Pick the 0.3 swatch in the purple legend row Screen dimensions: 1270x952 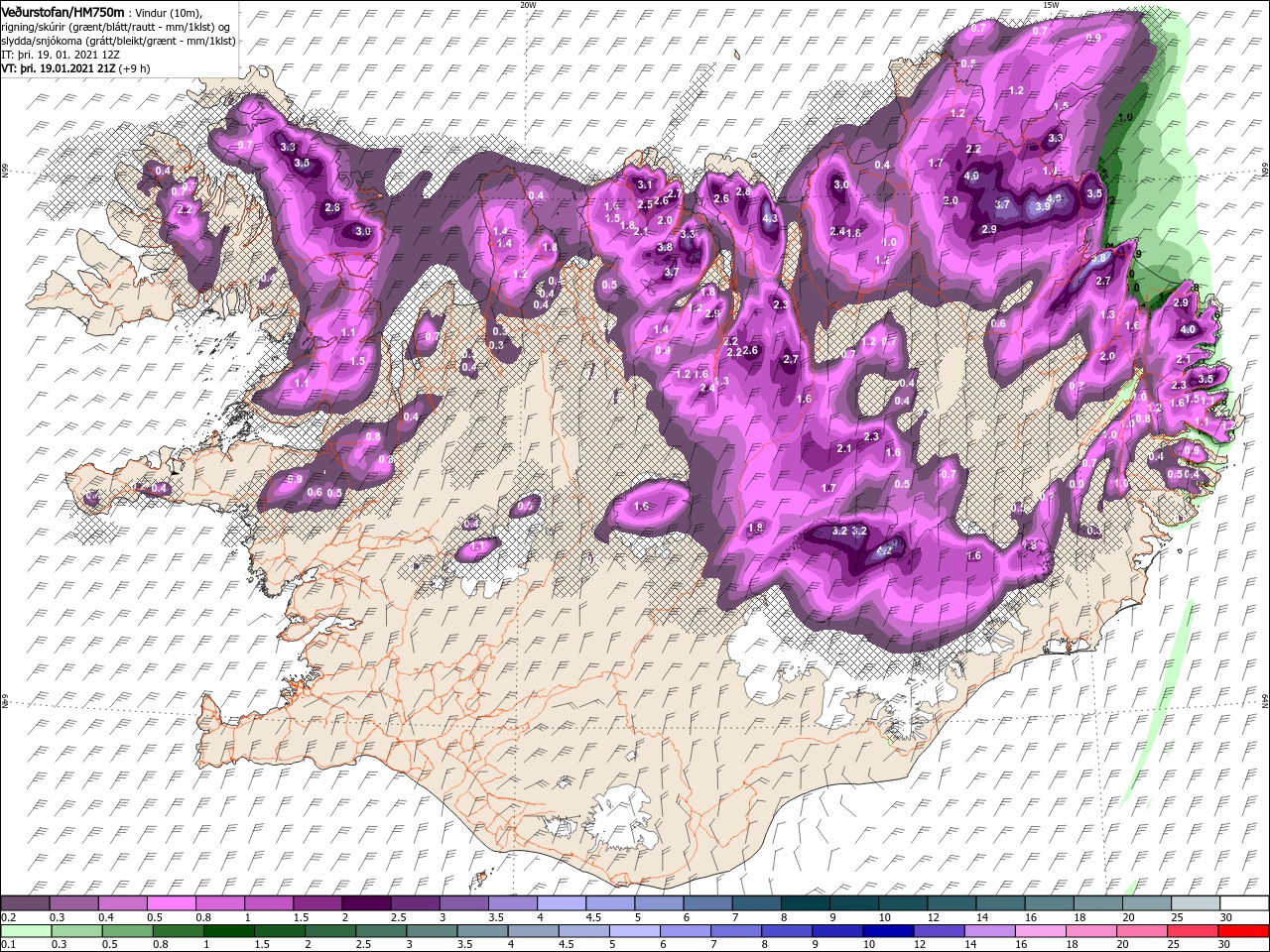pyautogui.click(x=74, y=903)
